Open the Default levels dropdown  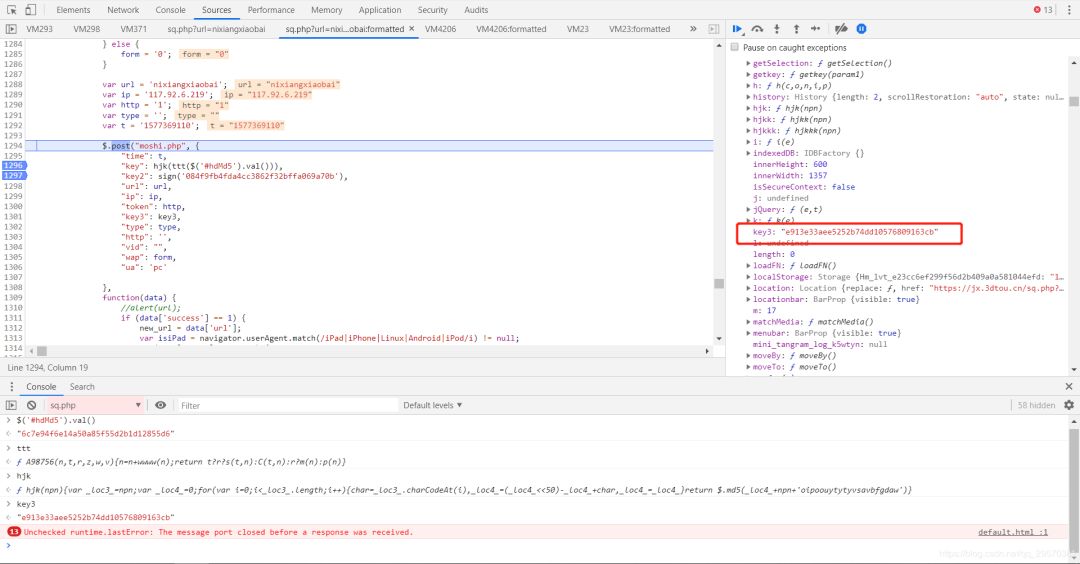(433, 405)
